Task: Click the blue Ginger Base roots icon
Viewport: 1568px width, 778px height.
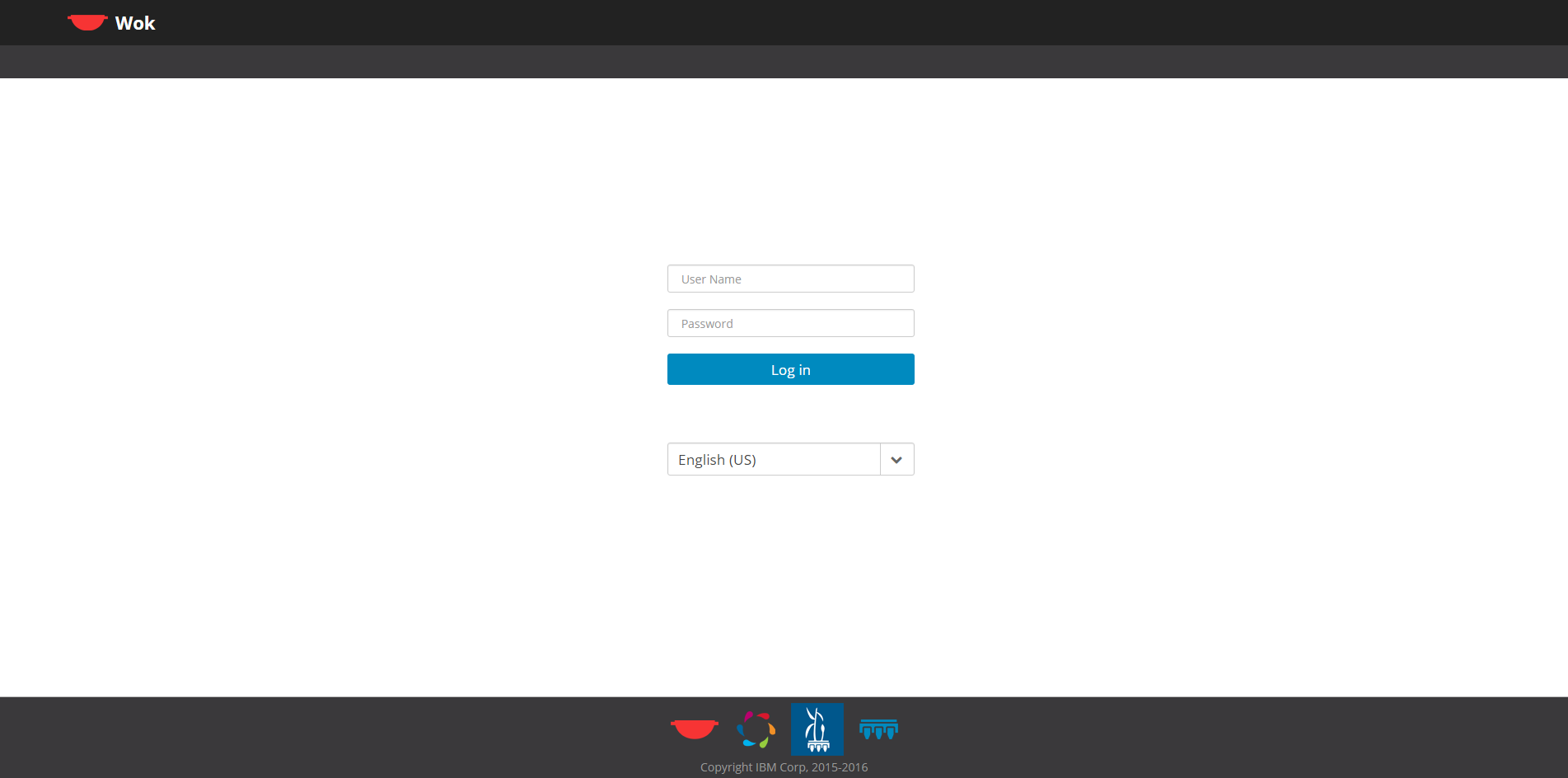Action: pos(878,729)
